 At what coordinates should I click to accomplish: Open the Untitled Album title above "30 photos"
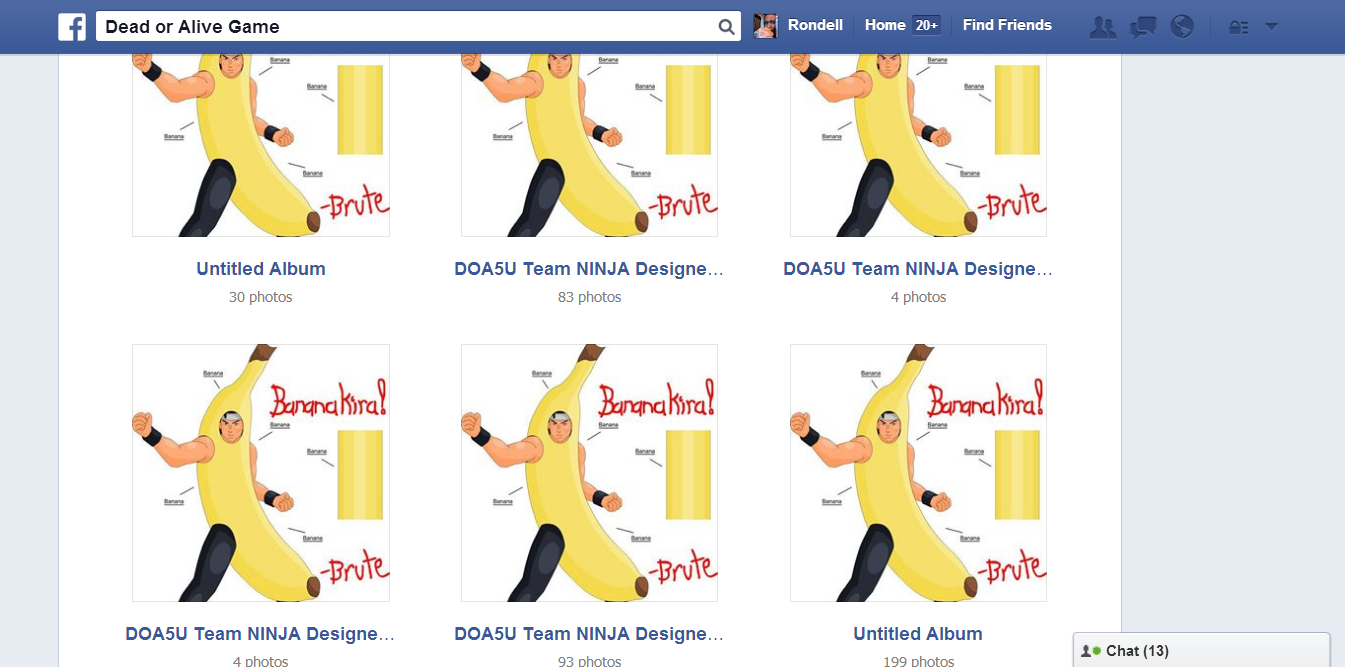coord(261,269)
